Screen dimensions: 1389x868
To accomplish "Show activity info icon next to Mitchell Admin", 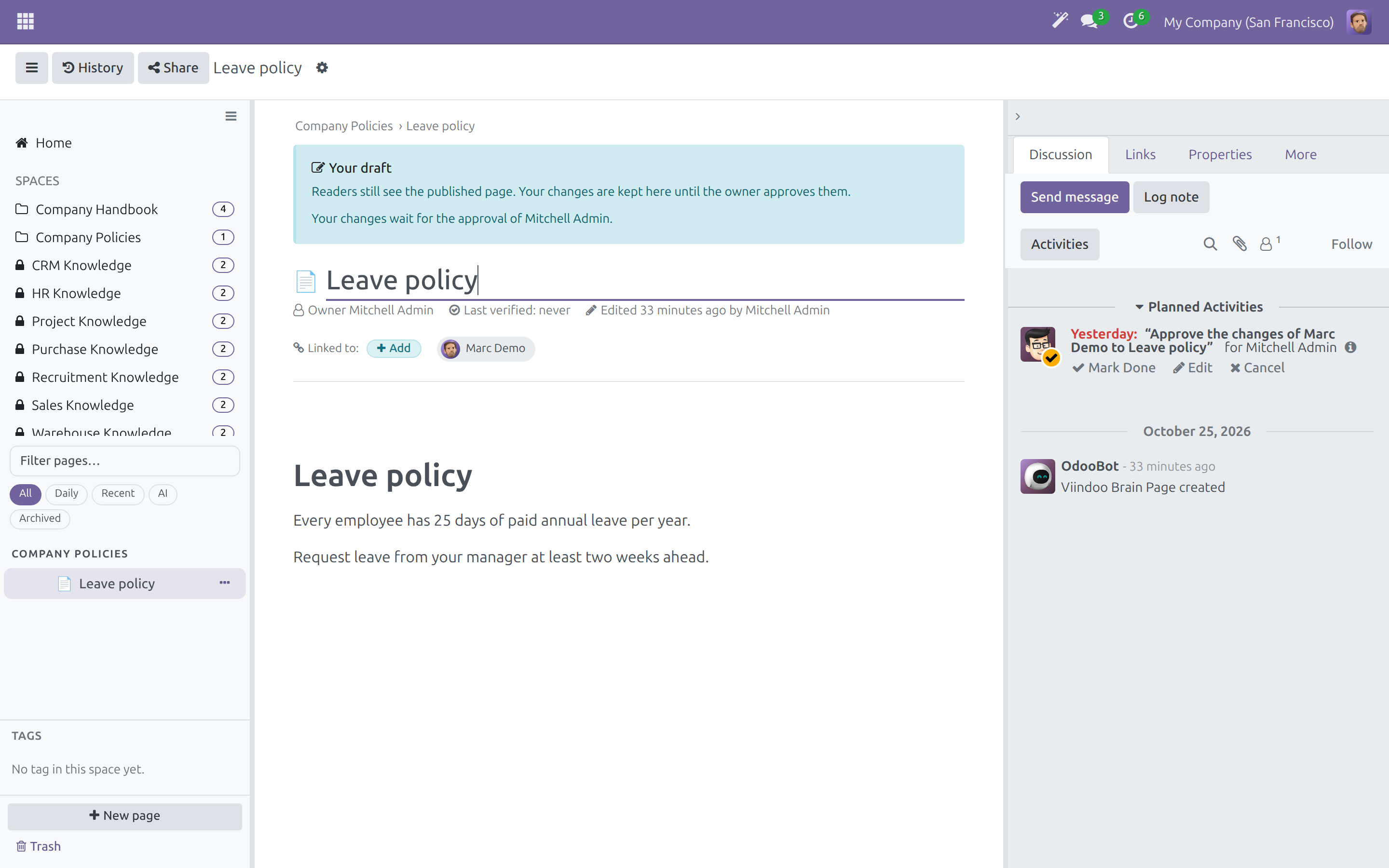I will coord(1350,347).
